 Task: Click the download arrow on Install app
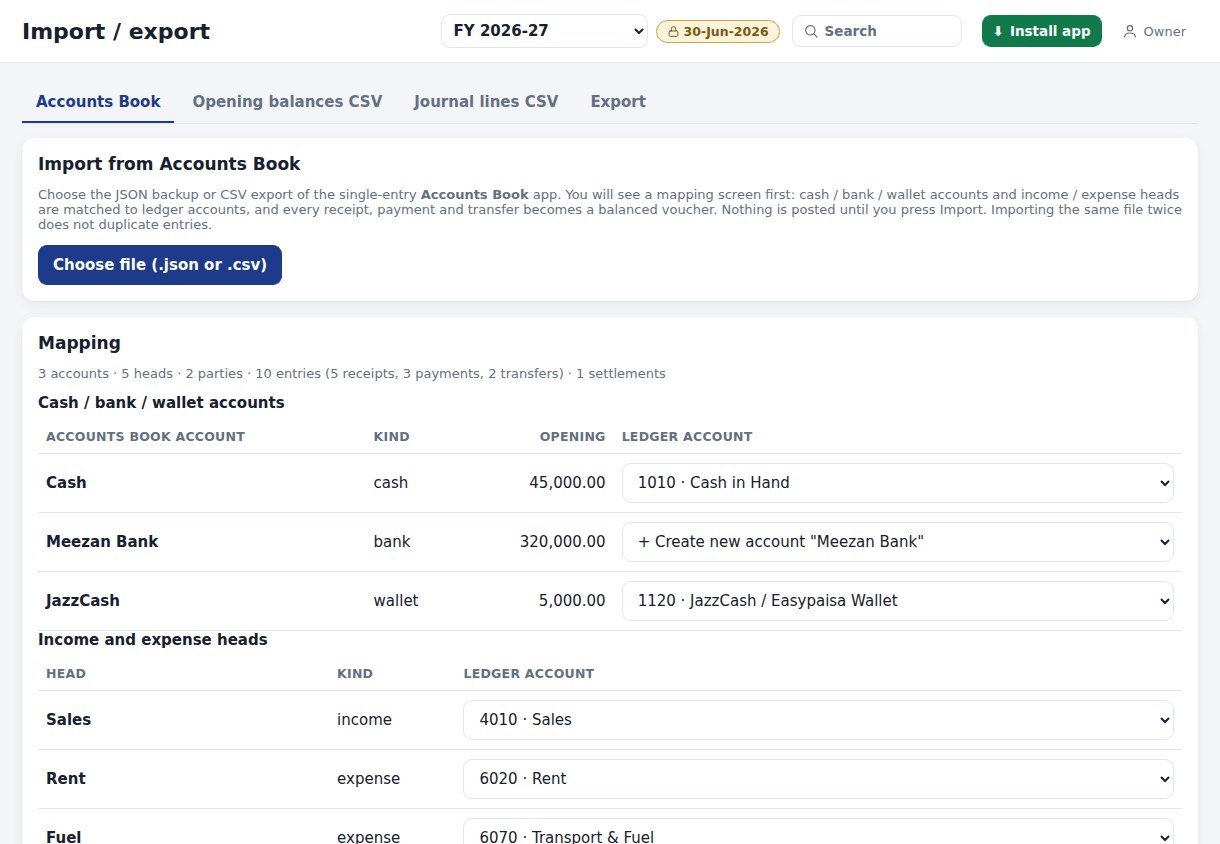(x=998, y=31)
